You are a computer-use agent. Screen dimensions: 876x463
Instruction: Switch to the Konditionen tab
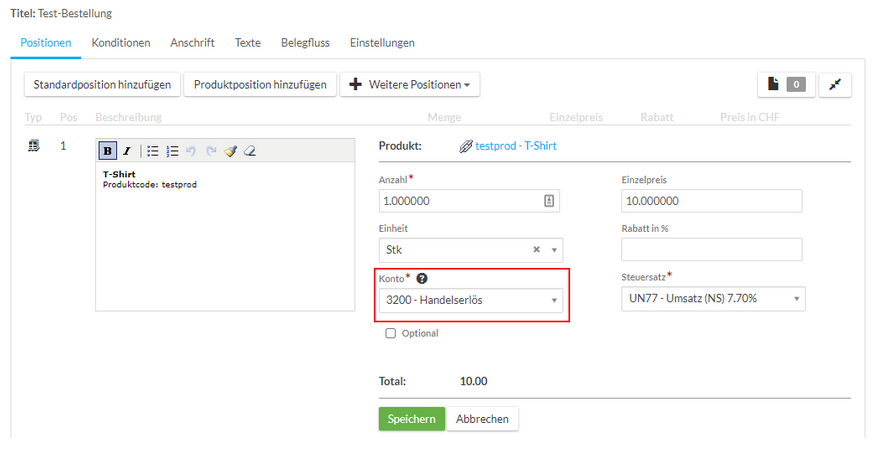coord(121,42)
